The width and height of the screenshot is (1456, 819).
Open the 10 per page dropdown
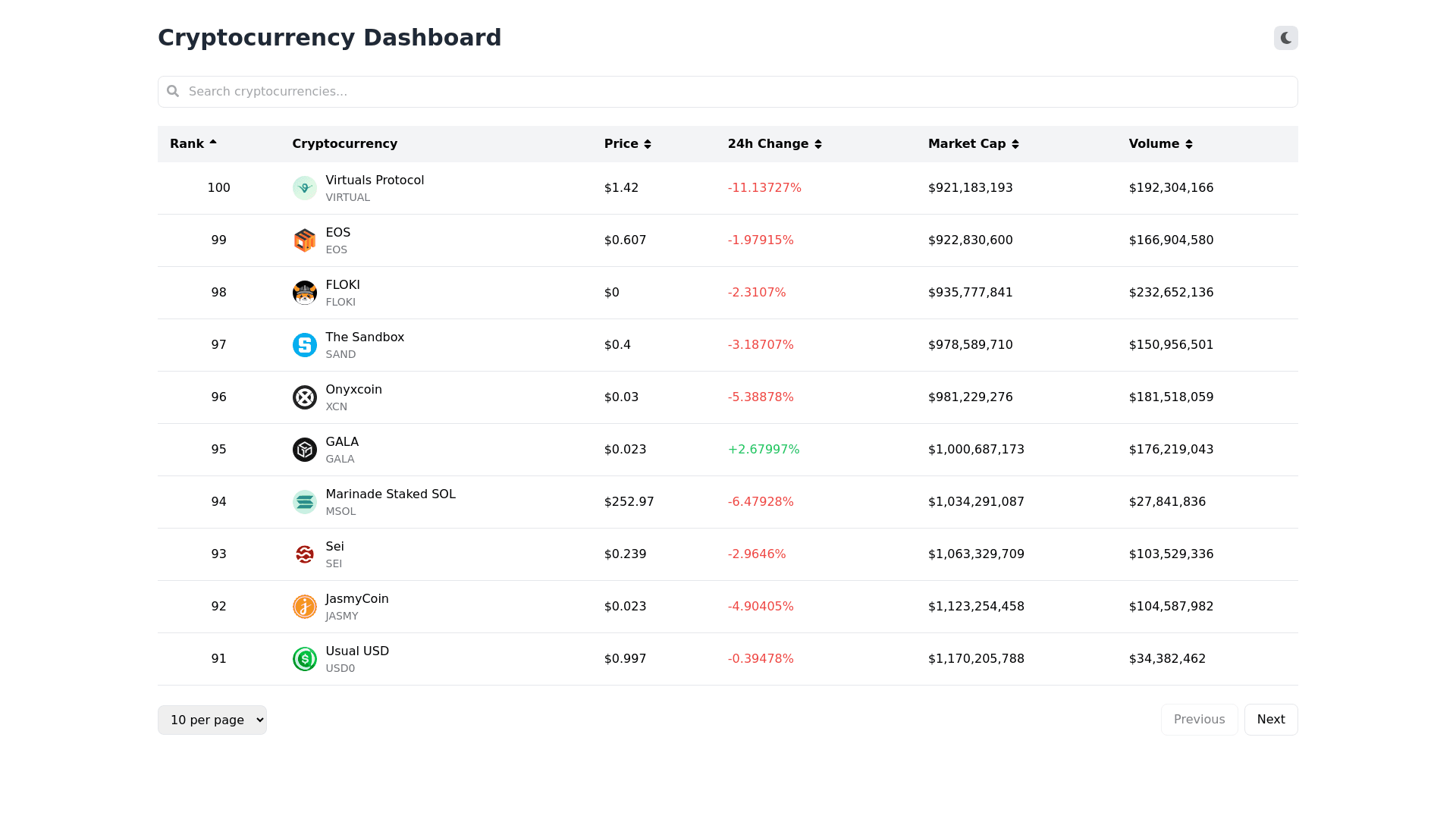212,720
